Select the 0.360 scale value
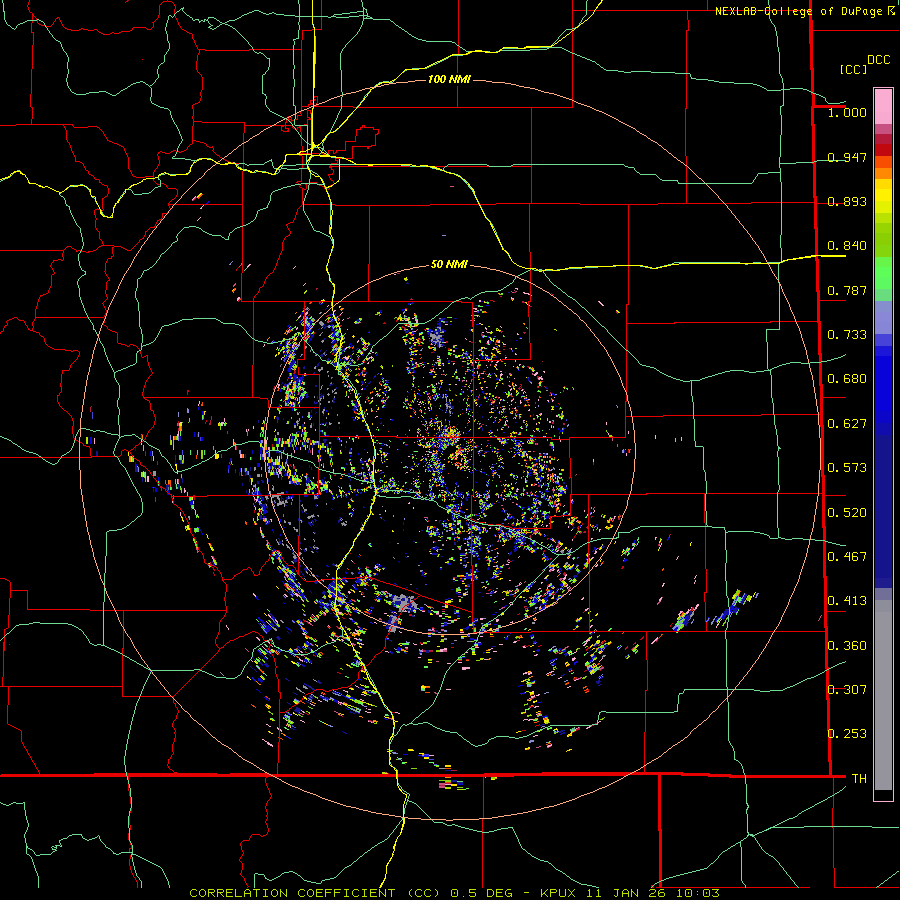This screenshot has height=900, width=900. [x=847, y=646]
